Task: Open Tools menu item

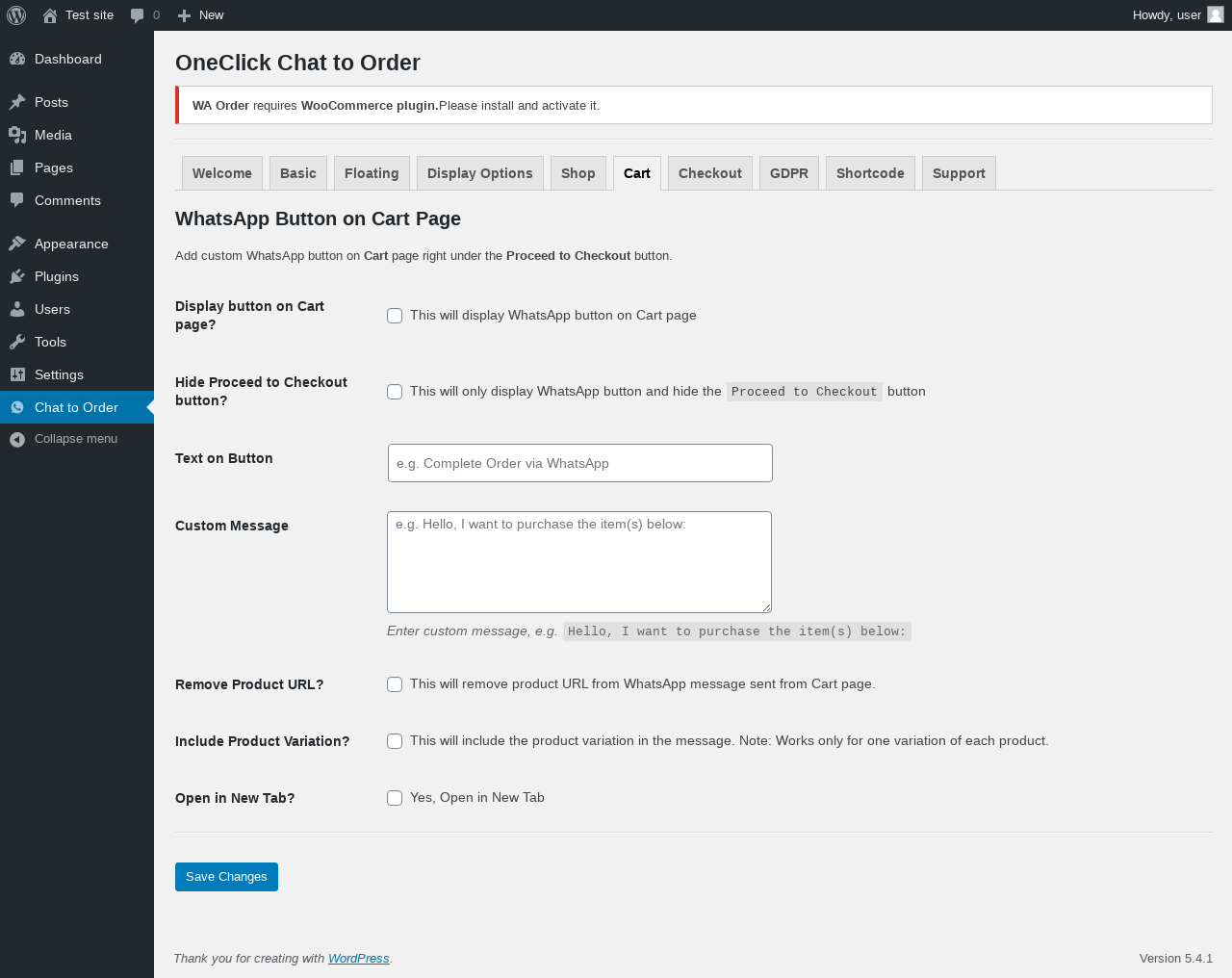Action: [77, 342]
